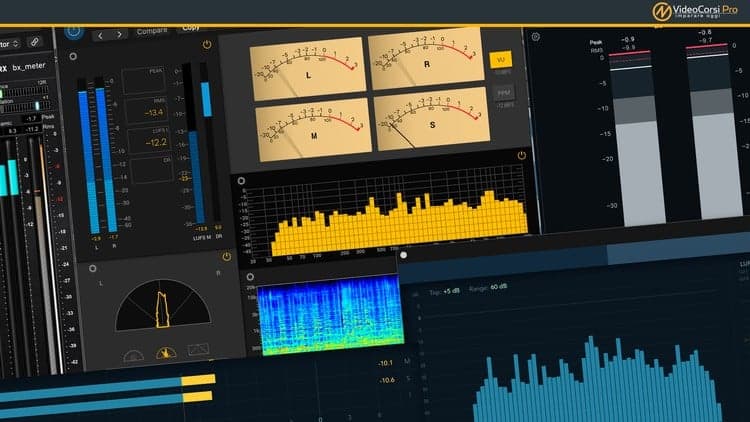Click the S channel VU meter

click(x=432, y=118)
